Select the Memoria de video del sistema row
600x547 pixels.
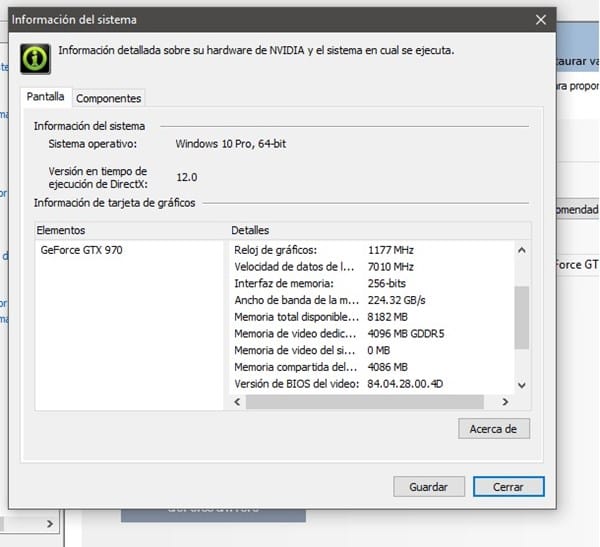click(372, 350)
